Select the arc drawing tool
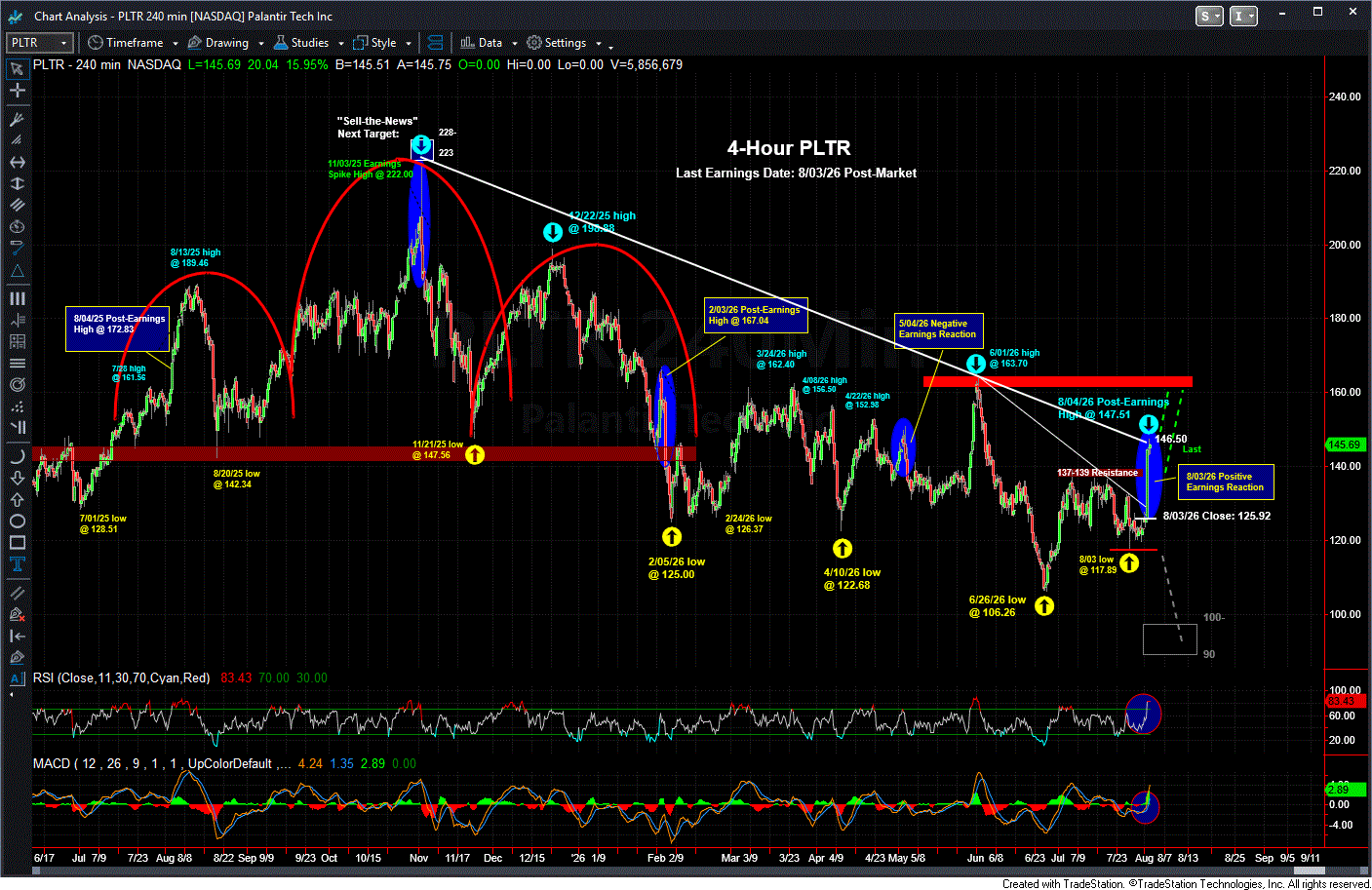1372x890 pixels. [x=17, y=456]
